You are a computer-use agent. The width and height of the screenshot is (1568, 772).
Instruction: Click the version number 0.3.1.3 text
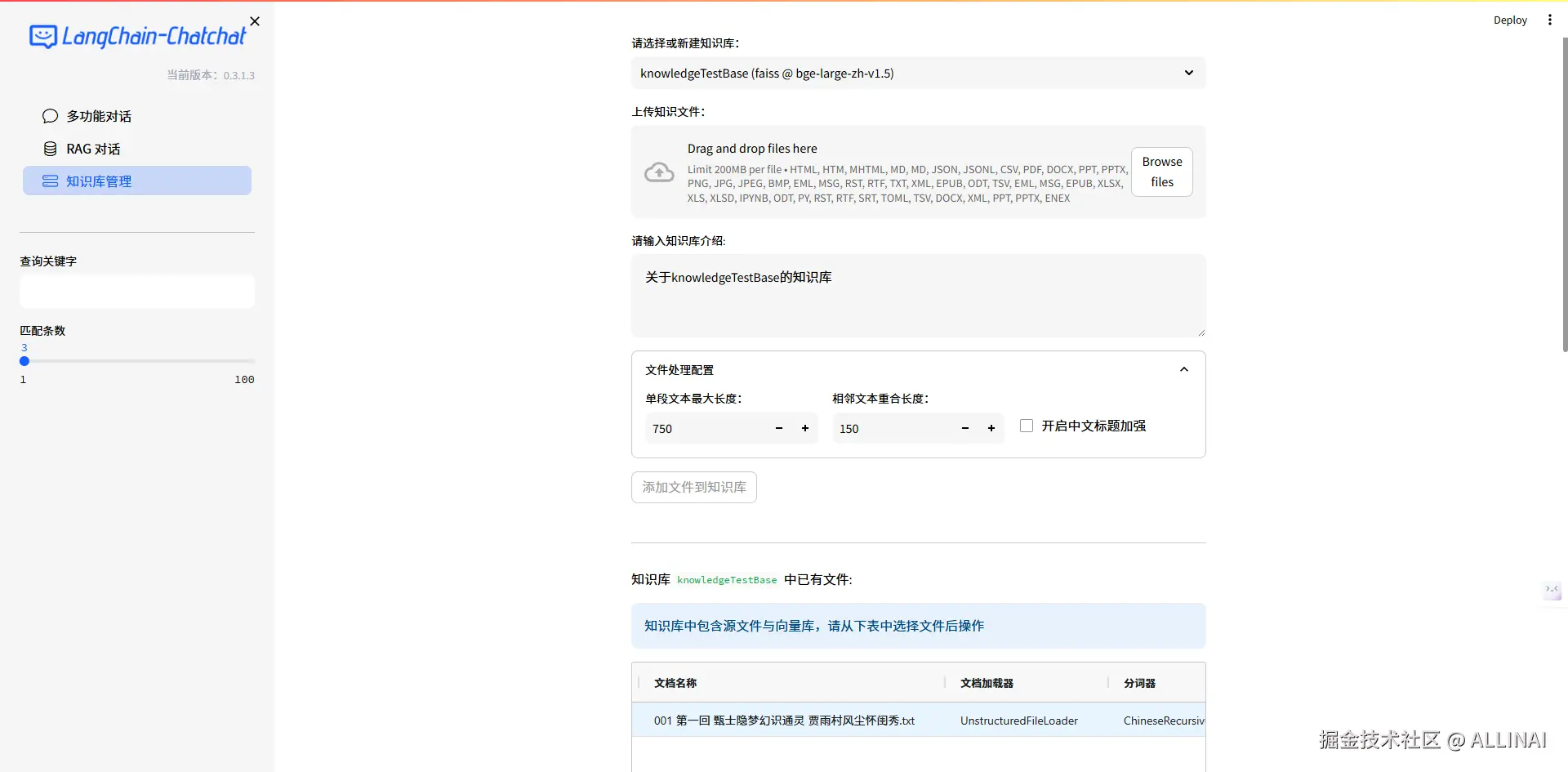[x=239, y=75]
